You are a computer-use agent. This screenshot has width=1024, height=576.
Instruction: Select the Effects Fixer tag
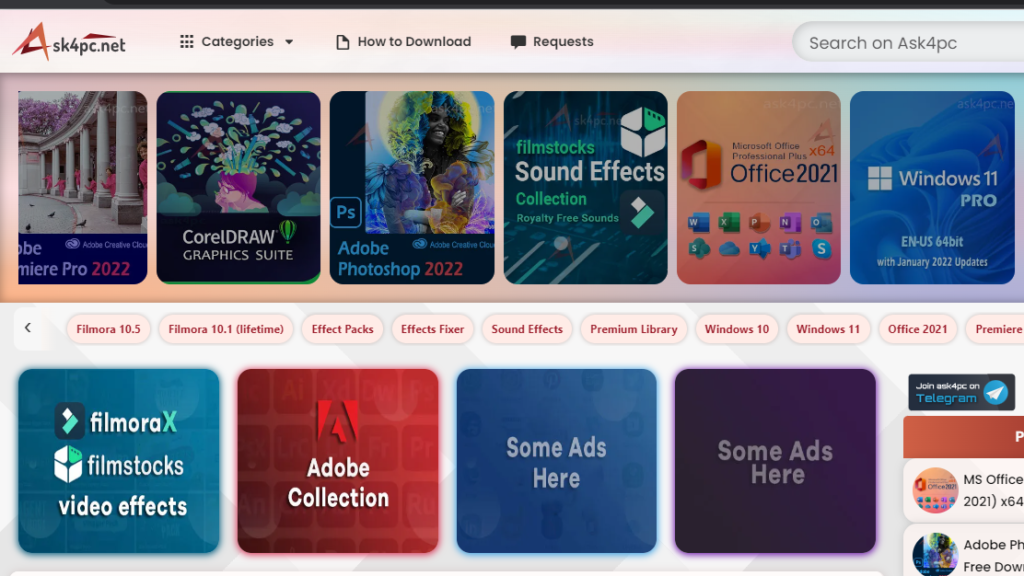click(432, 329)
